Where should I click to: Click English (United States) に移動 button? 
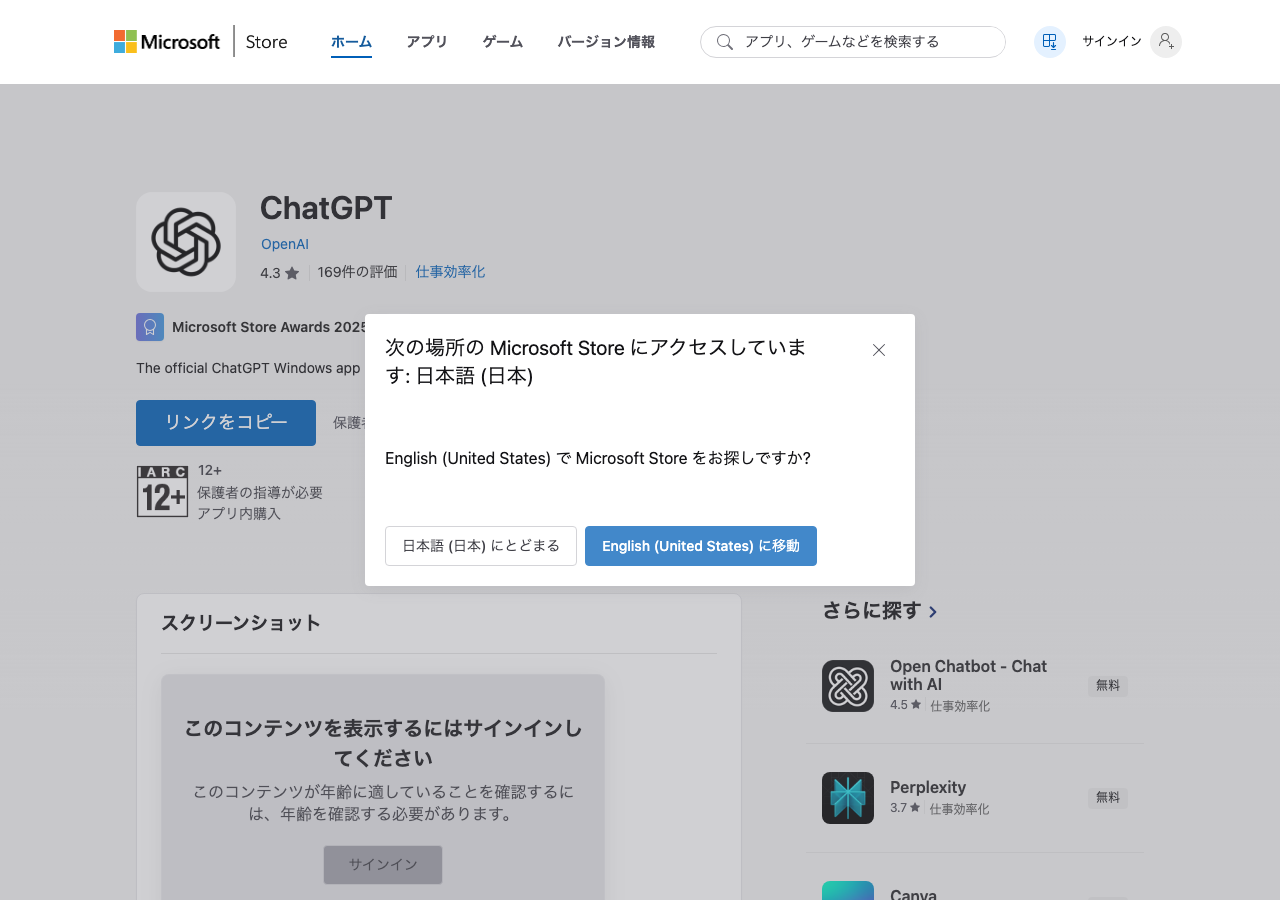click(701, 546)
